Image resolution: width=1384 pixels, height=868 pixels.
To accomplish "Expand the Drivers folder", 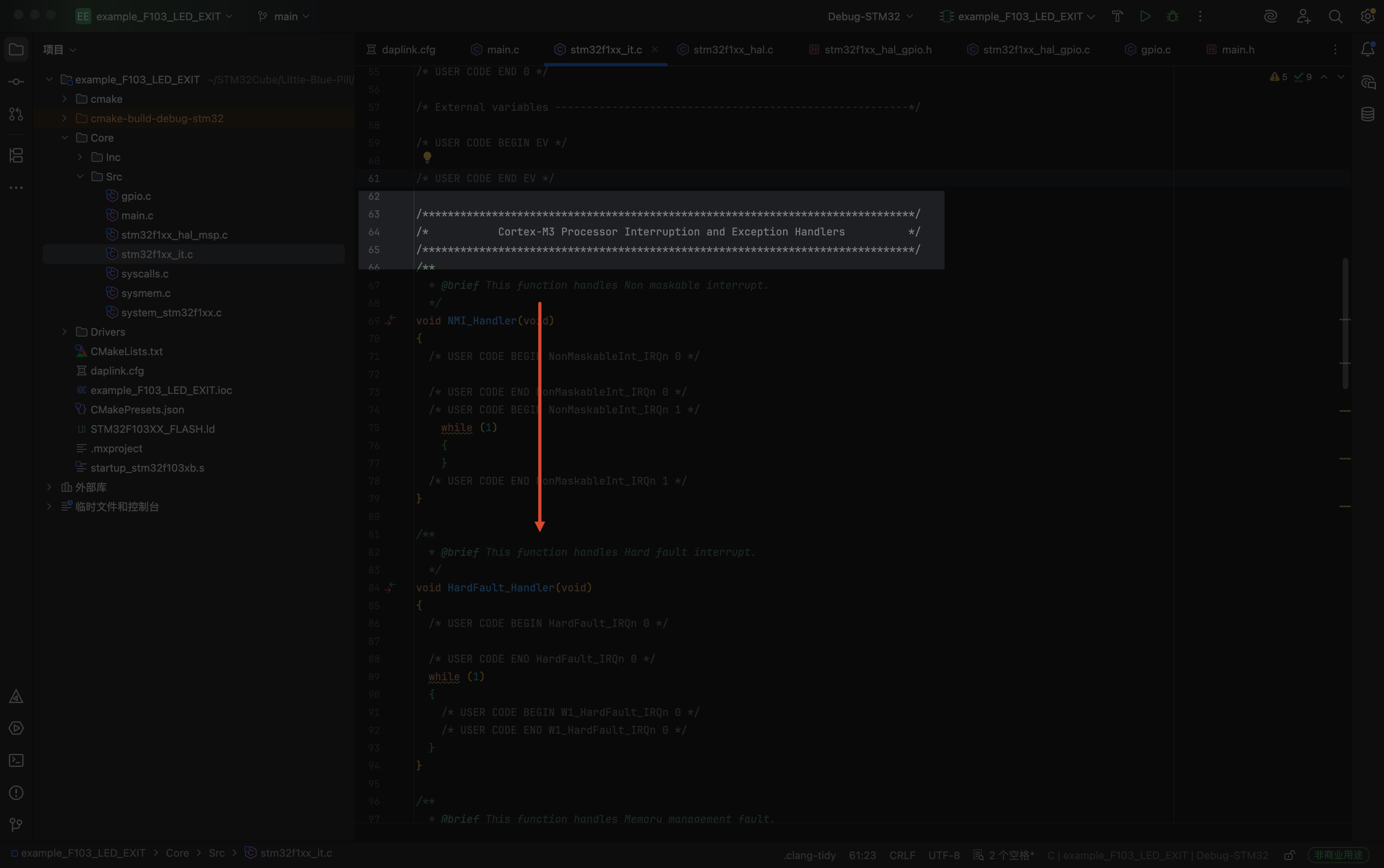I will pyautogui.click(x=65, y=332).
